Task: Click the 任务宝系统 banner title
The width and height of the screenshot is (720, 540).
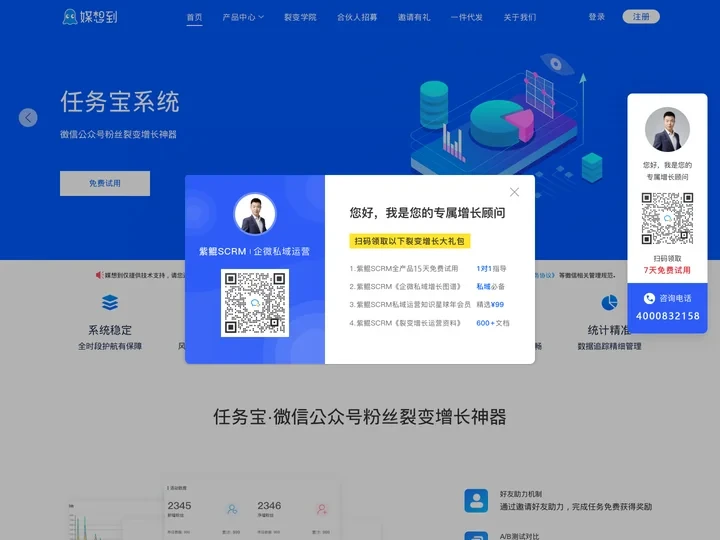Action: tap(120, 101)
